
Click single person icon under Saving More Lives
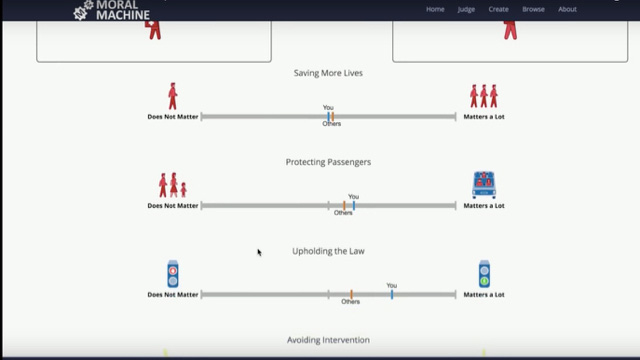pos(173,96)
